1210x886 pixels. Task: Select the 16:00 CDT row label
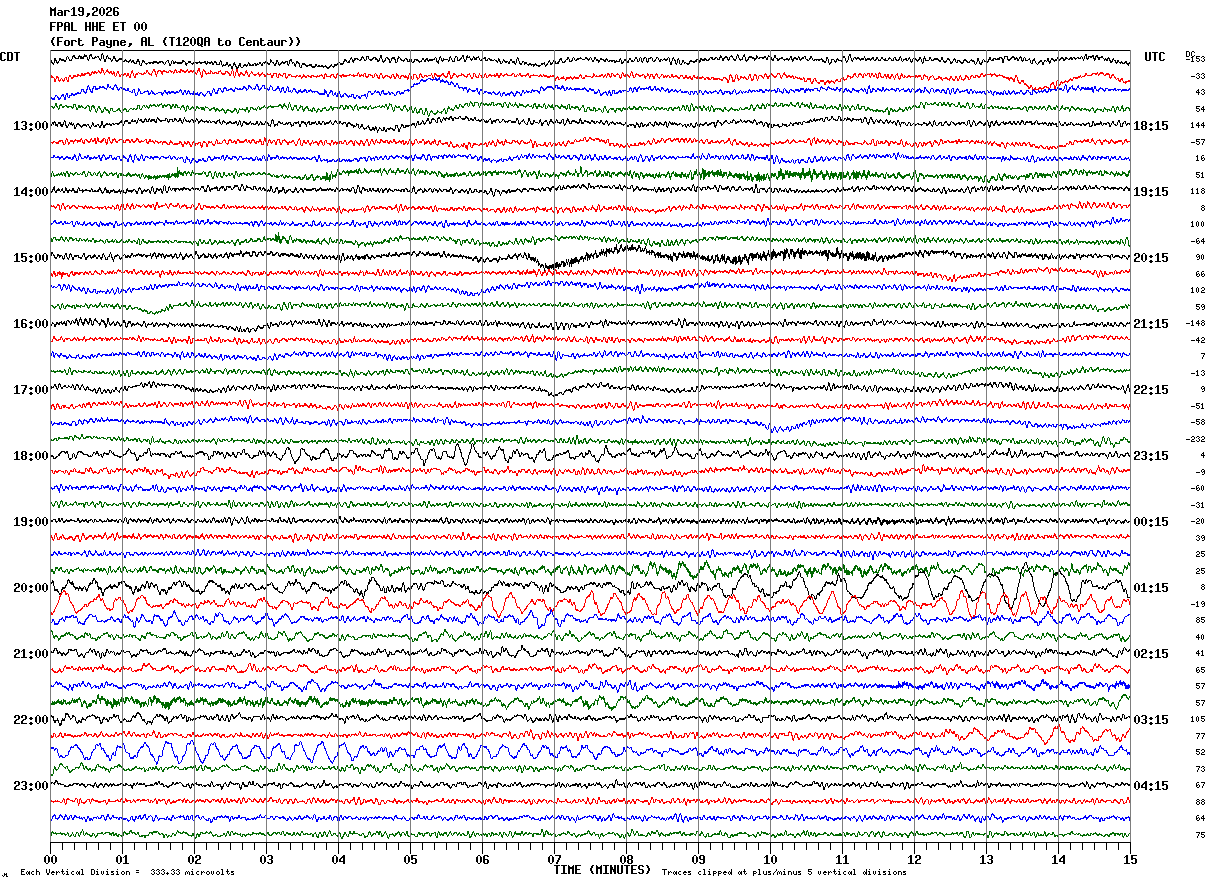coord(31,324)
